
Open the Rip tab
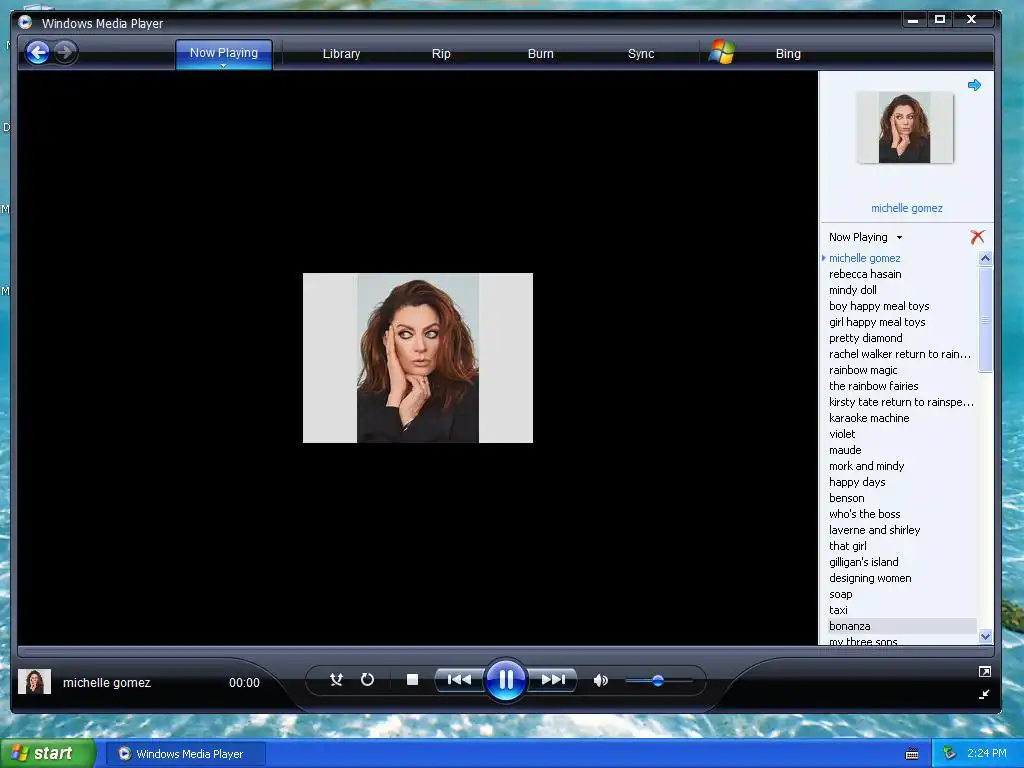(x=441, y=54)
